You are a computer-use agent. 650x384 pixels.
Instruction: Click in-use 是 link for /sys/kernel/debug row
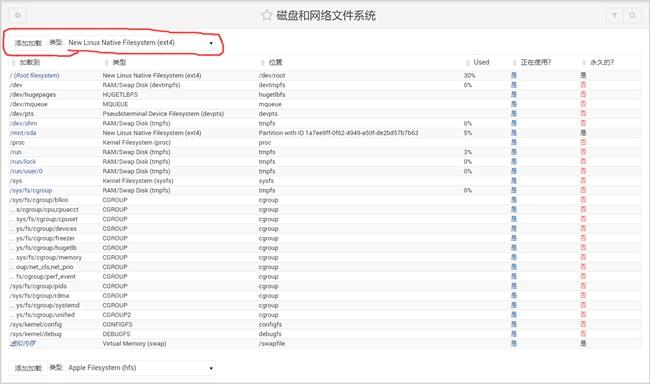514,334
